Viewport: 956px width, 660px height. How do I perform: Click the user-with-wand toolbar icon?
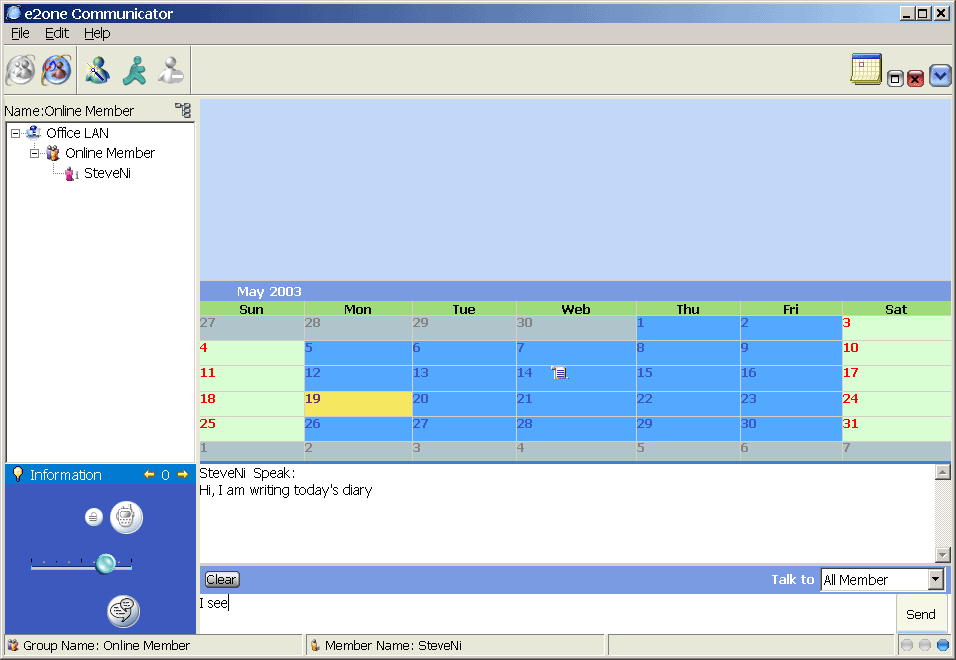point(97,70)
